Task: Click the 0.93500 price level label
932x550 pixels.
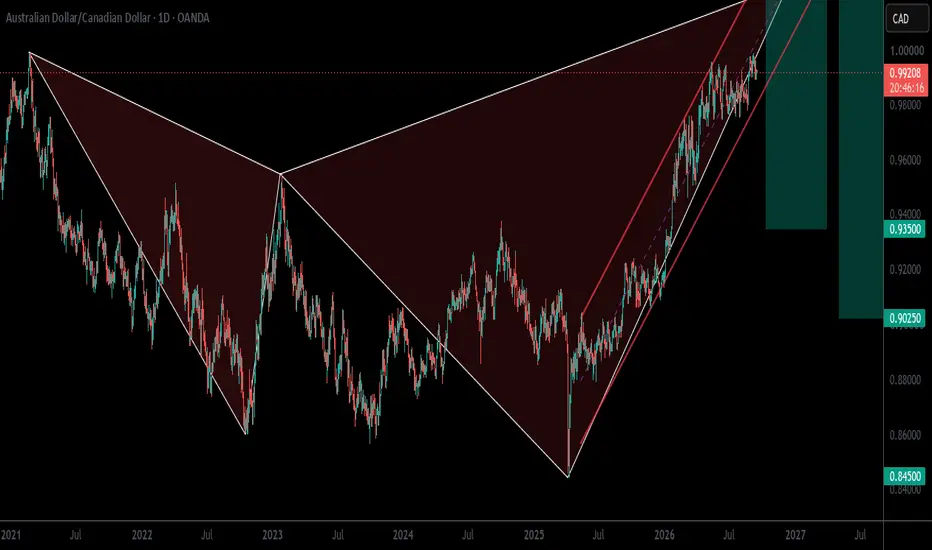Action: pyautogui.click(x=905, y=230)
